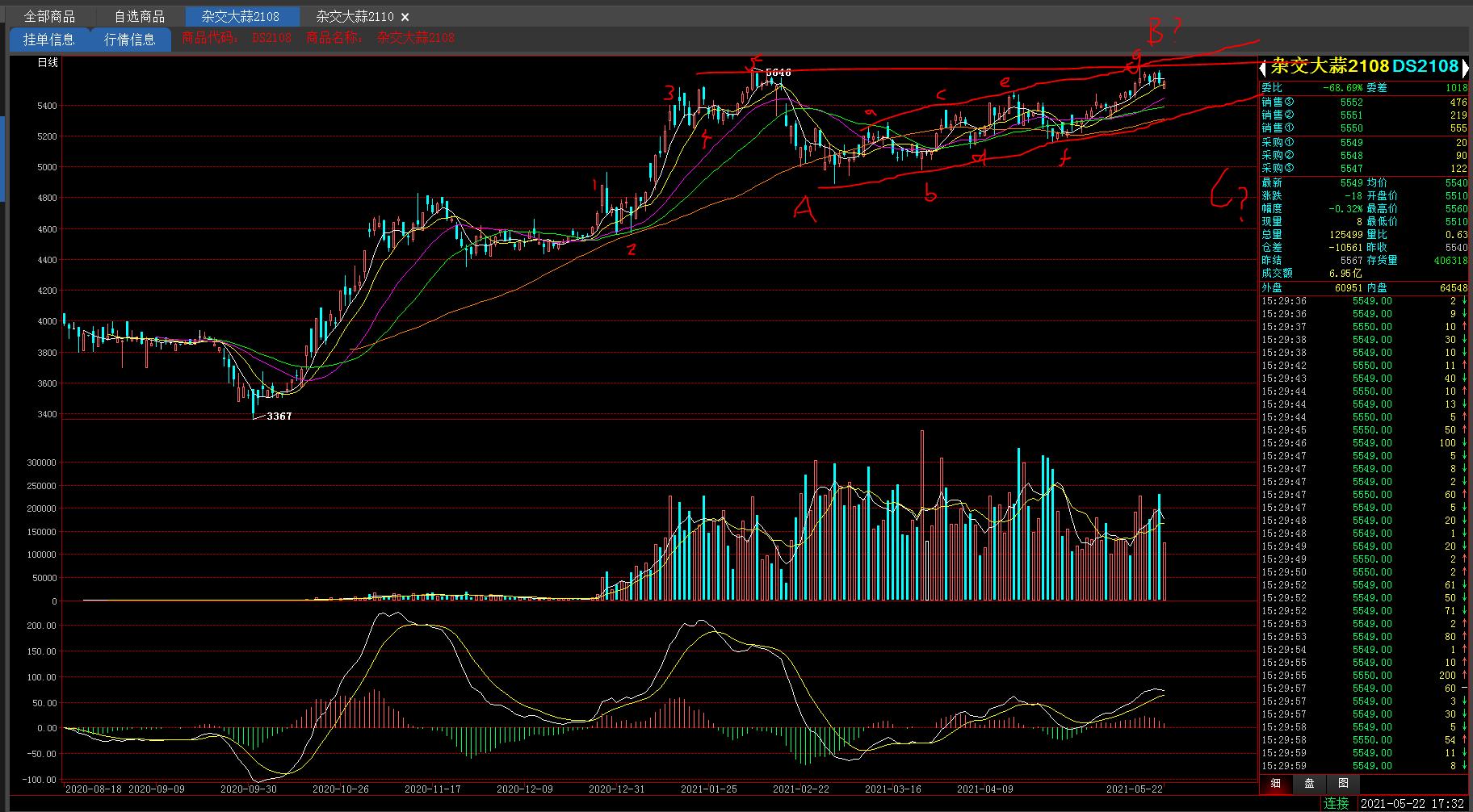Viewport: 1473px width, 812px height.
Task: Select the 细 detail tab
Action: coord(1276,783)
